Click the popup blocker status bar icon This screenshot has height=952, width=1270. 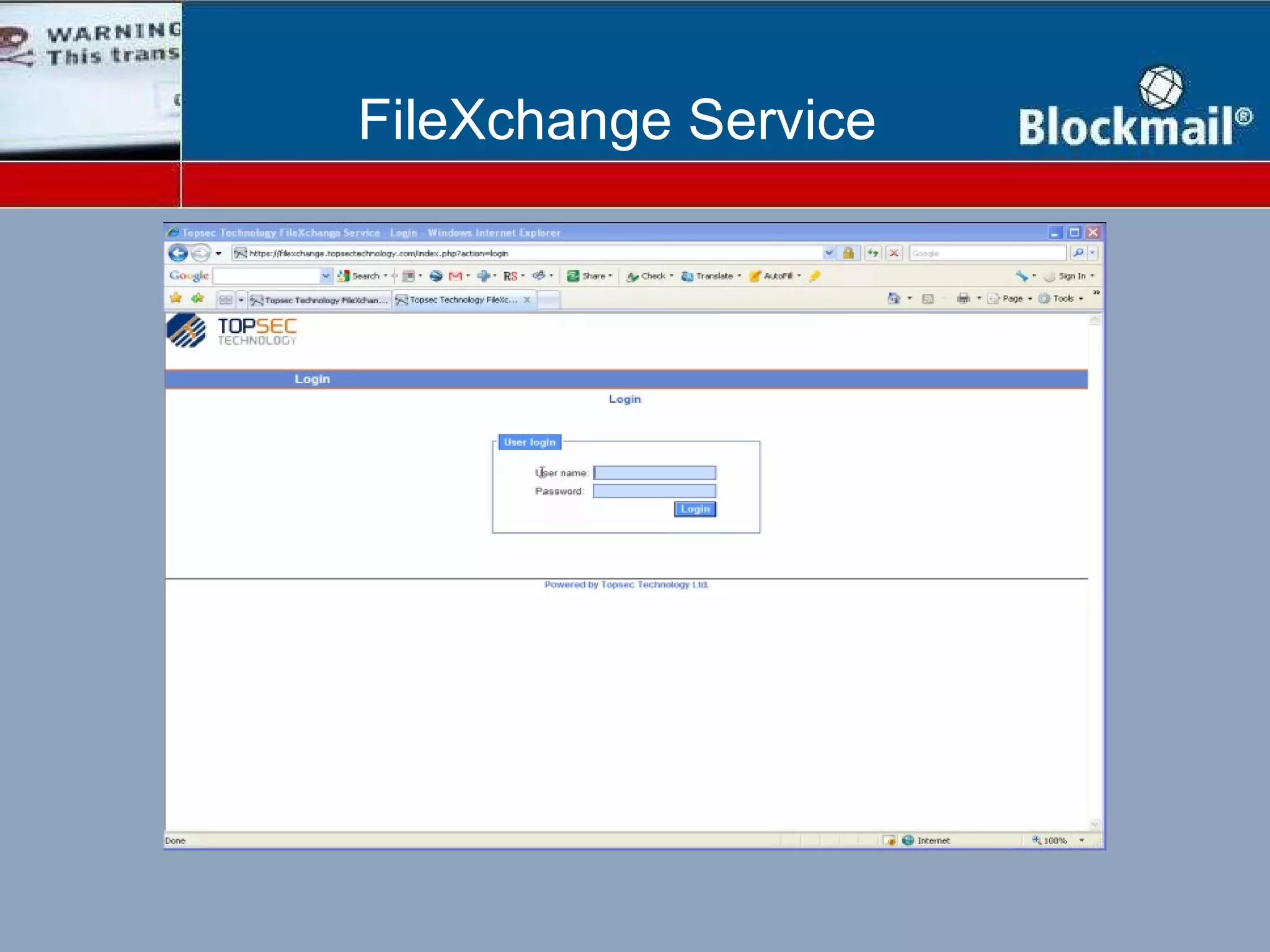pos(889,840)
